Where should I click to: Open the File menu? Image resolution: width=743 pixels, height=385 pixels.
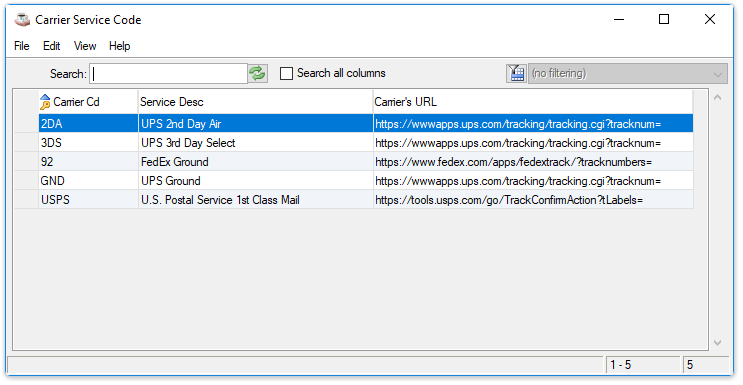pyautogui.click(x=22, y=46)
